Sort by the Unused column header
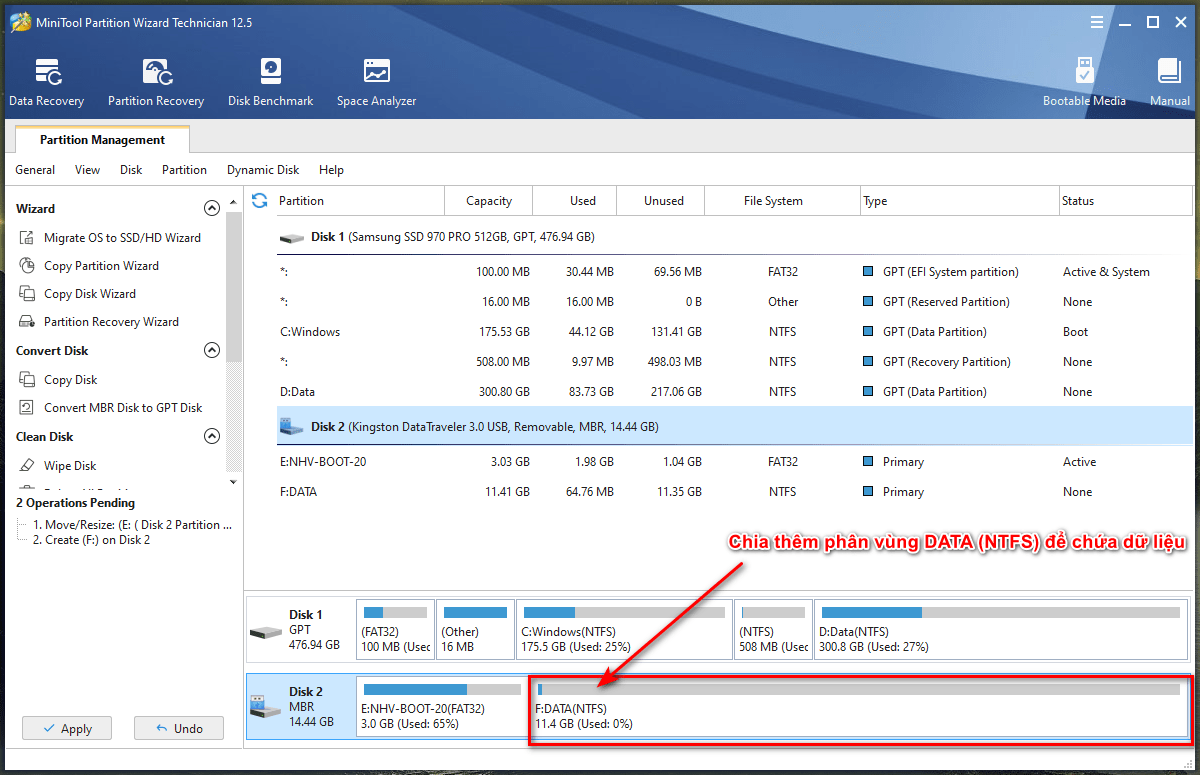This screenshot has width=1200, height=775. point(661,201)
